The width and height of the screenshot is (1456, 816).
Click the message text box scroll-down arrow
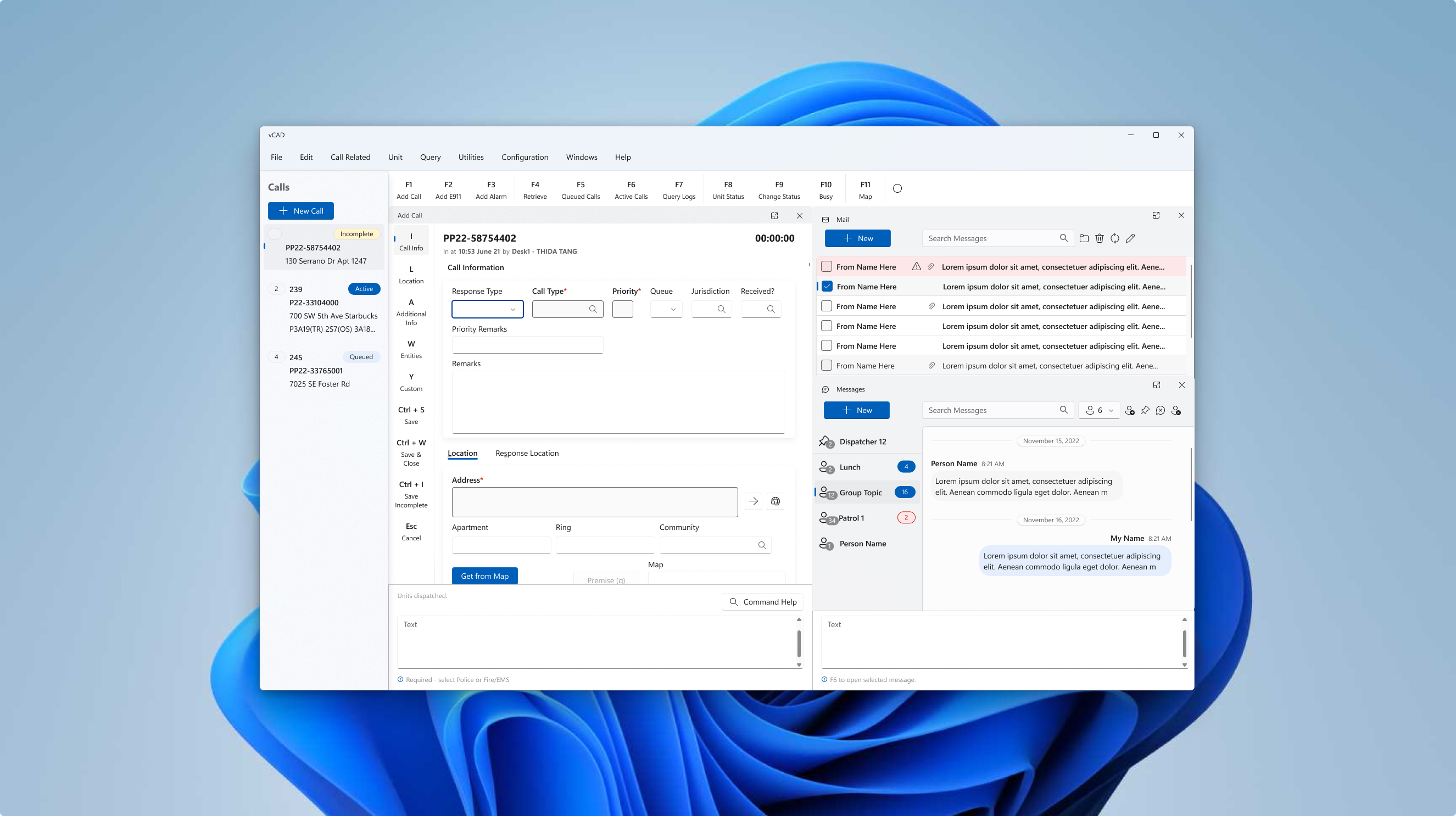(1184, 665)
